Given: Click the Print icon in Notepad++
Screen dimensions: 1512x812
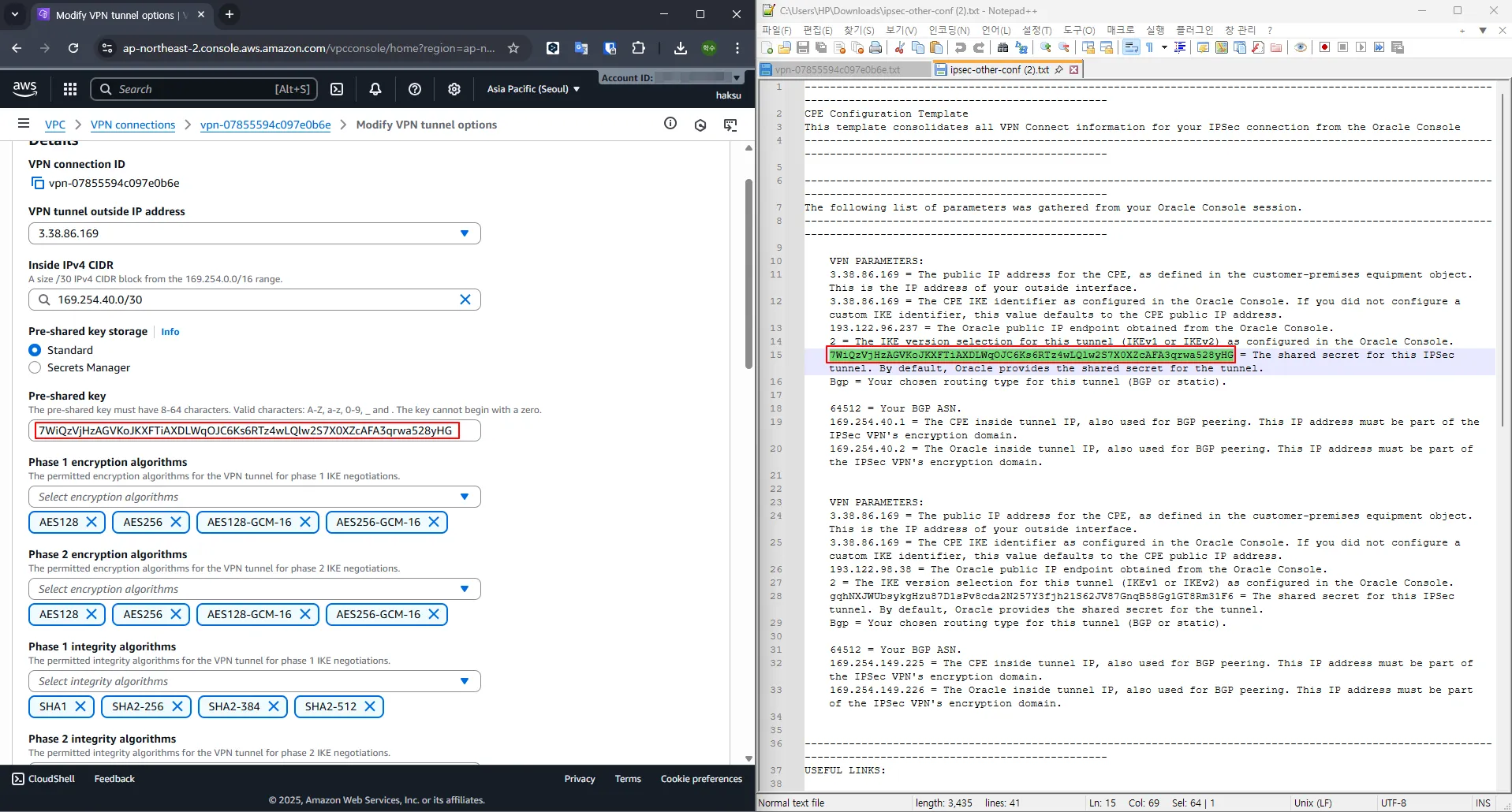Looking at the screenshot, I should 875,47.
